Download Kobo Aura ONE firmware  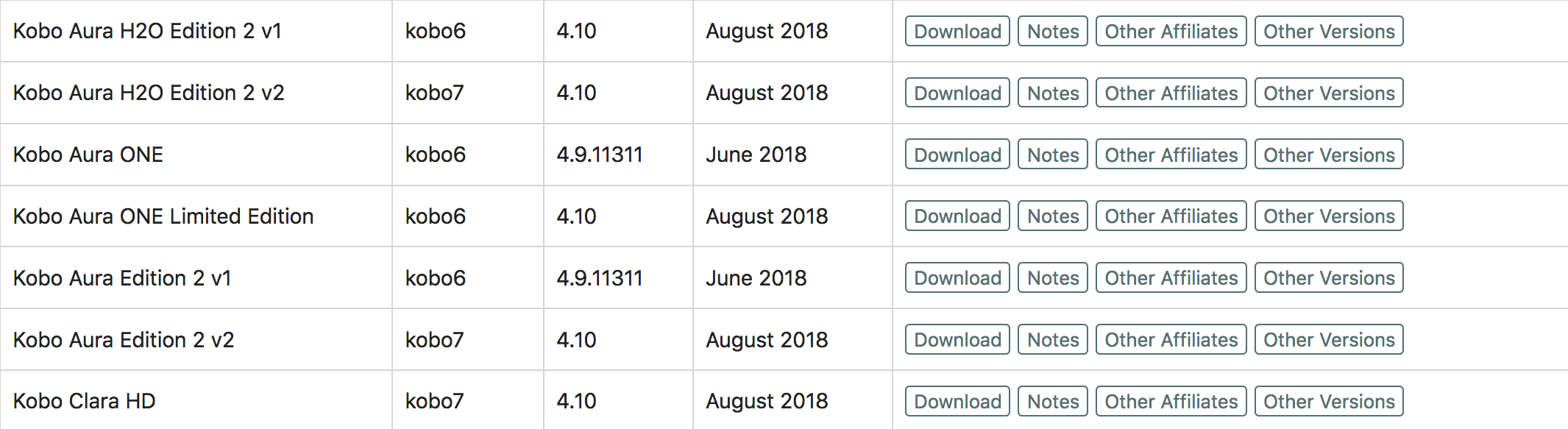click(x=957, y=155)
